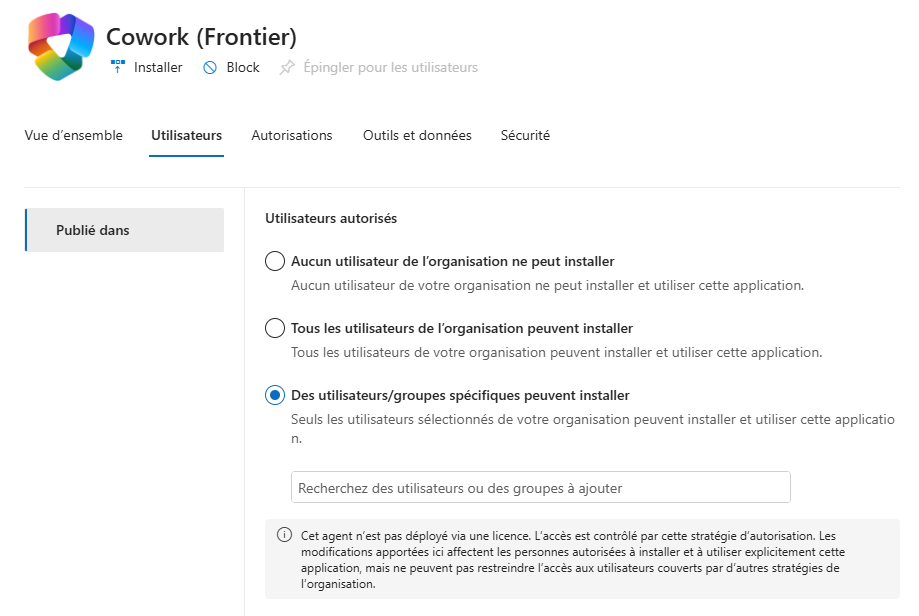Select Des utilisateurs/groupes spécifiques radio button
This screenshot has width=919, height=616.
pyautogui.click(x=275, y=395)
